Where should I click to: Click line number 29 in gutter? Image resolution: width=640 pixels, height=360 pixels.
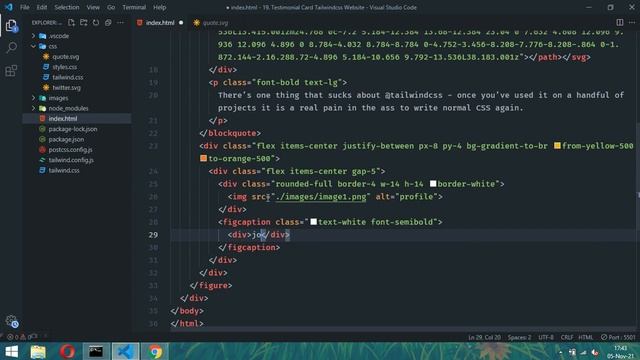(x=153, y=235)
